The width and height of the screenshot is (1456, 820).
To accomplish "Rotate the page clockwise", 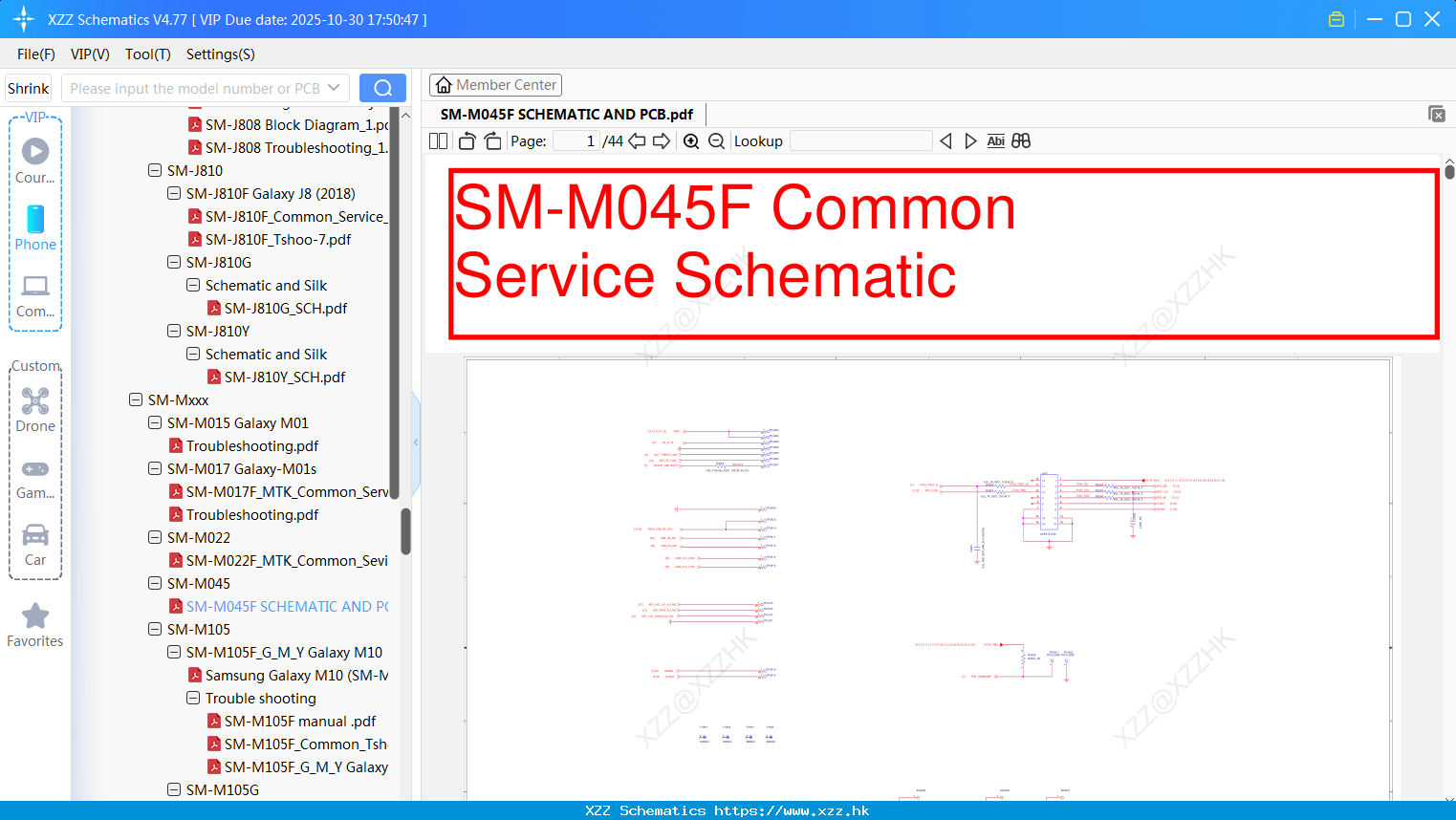I will [493, 141].
